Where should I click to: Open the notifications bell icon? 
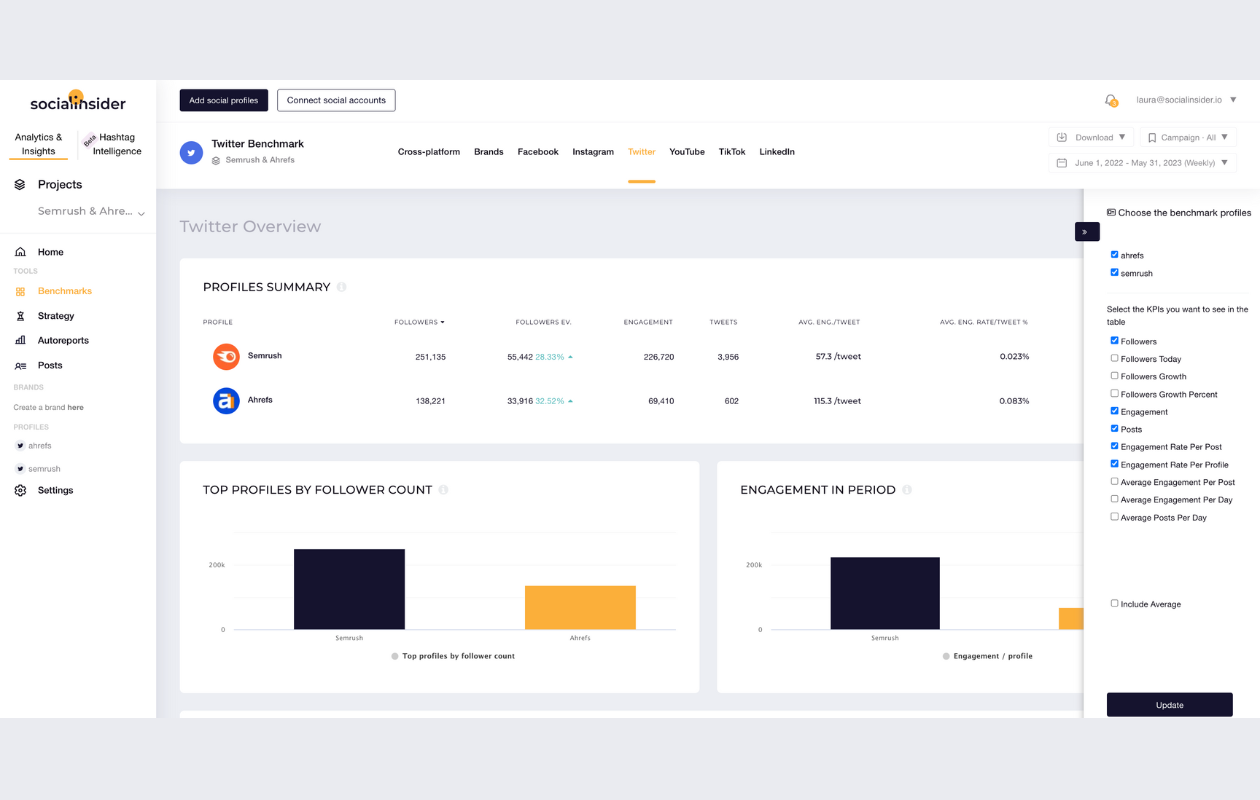click(x=1111, y=100)
